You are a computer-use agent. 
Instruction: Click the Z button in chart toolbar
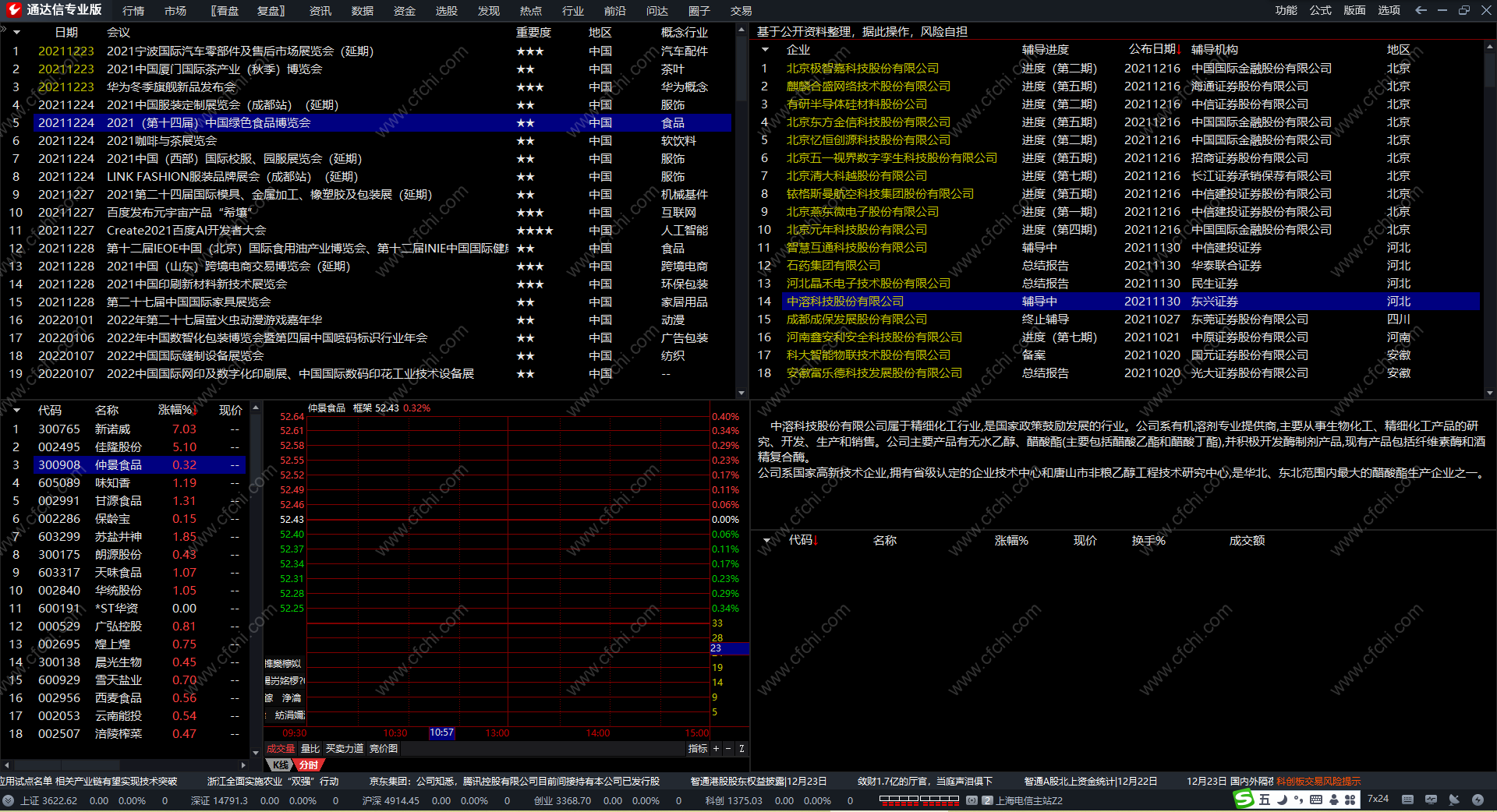[x=741, y=749]
